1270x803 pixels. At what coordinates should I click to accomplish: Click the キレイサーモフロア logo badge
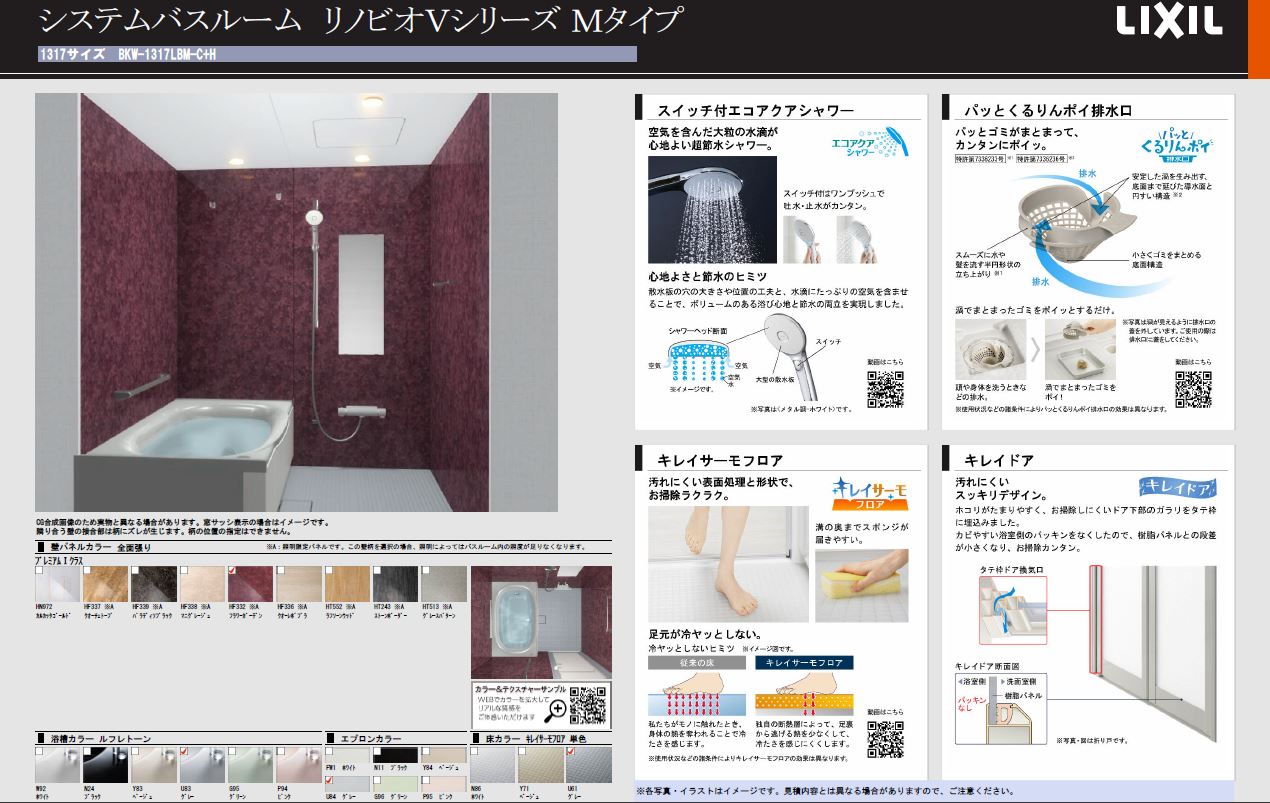(x=870, y=493)
